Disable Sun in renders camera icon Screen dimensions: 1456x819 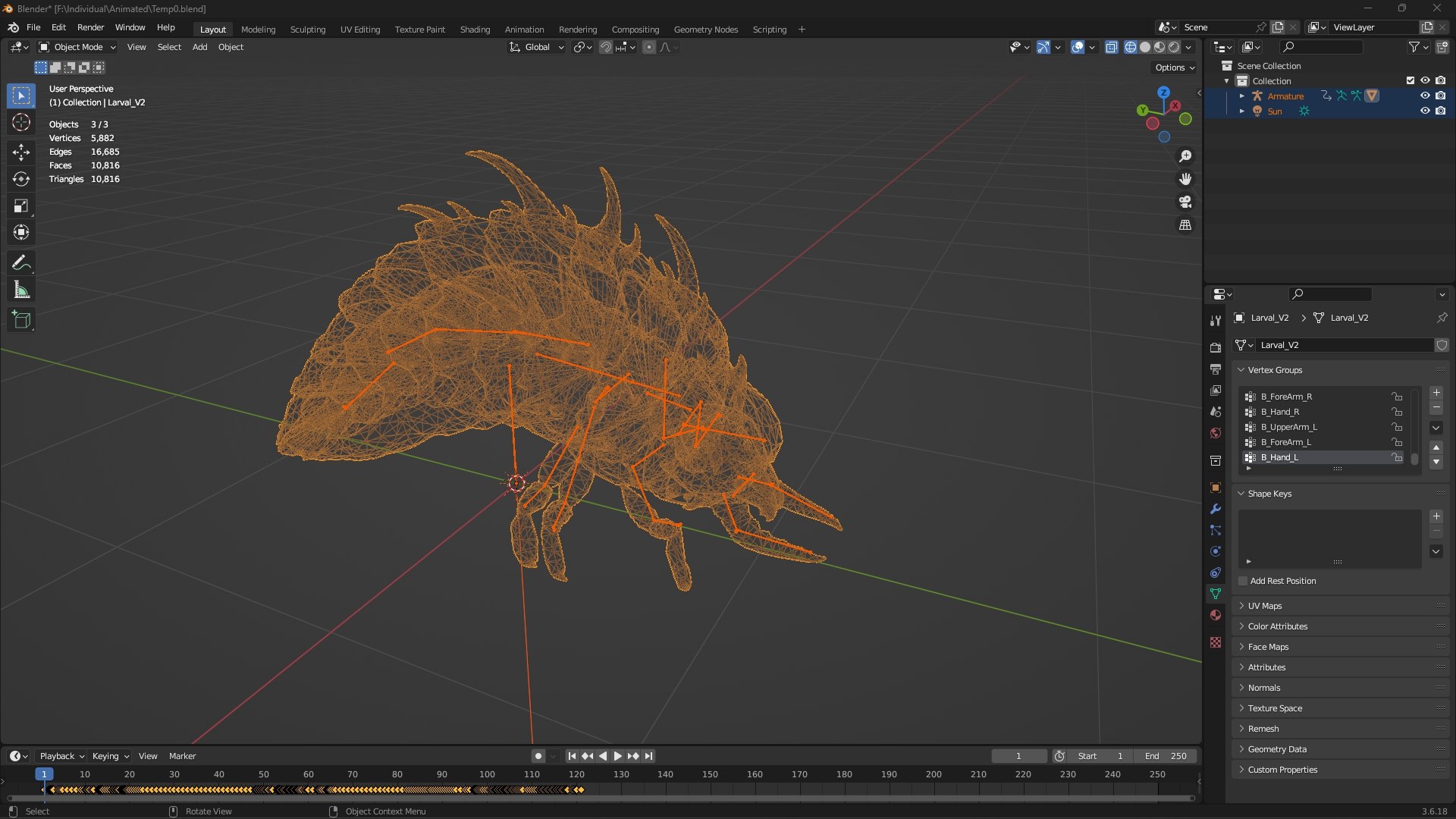(1440, 111)
